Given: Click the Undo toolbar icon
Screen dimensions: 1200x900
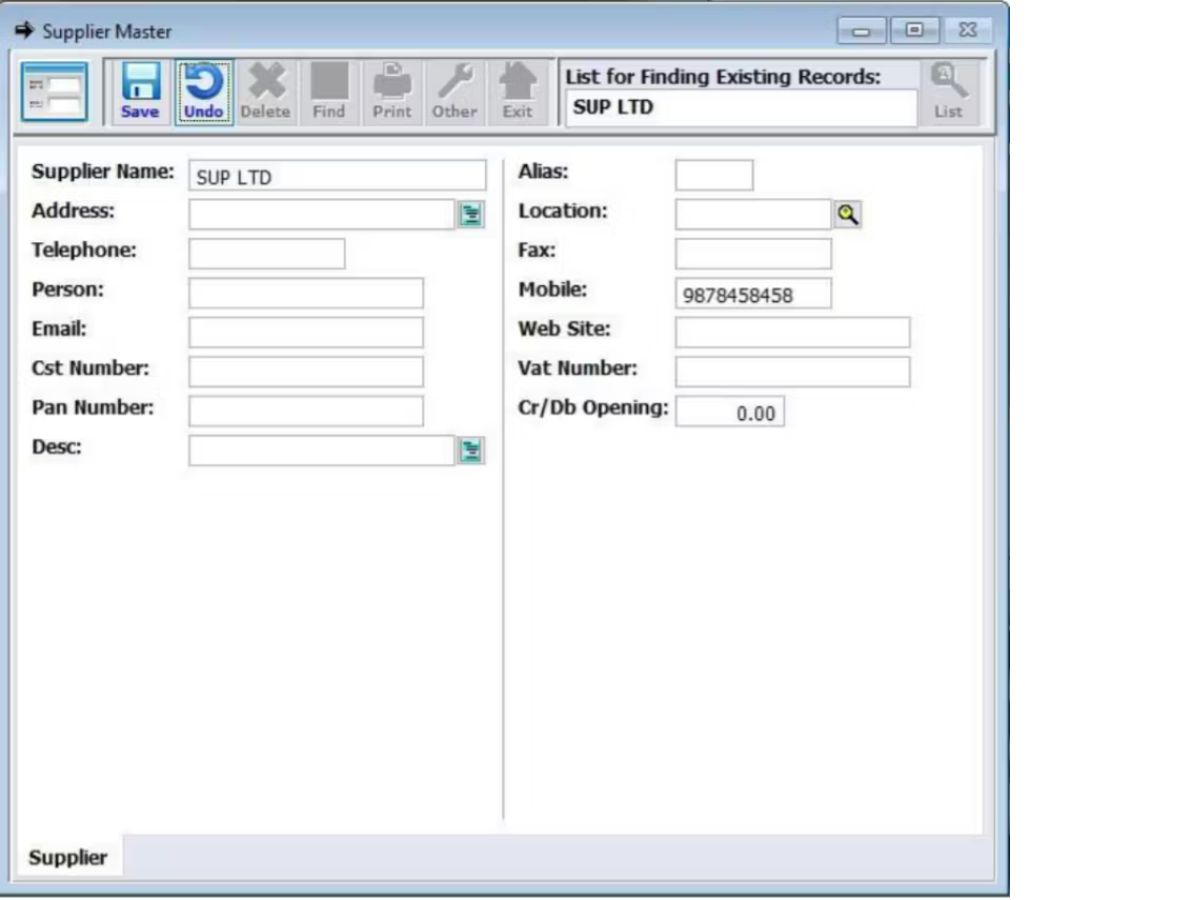Looking at the screenshot, I should coord(204,91).
